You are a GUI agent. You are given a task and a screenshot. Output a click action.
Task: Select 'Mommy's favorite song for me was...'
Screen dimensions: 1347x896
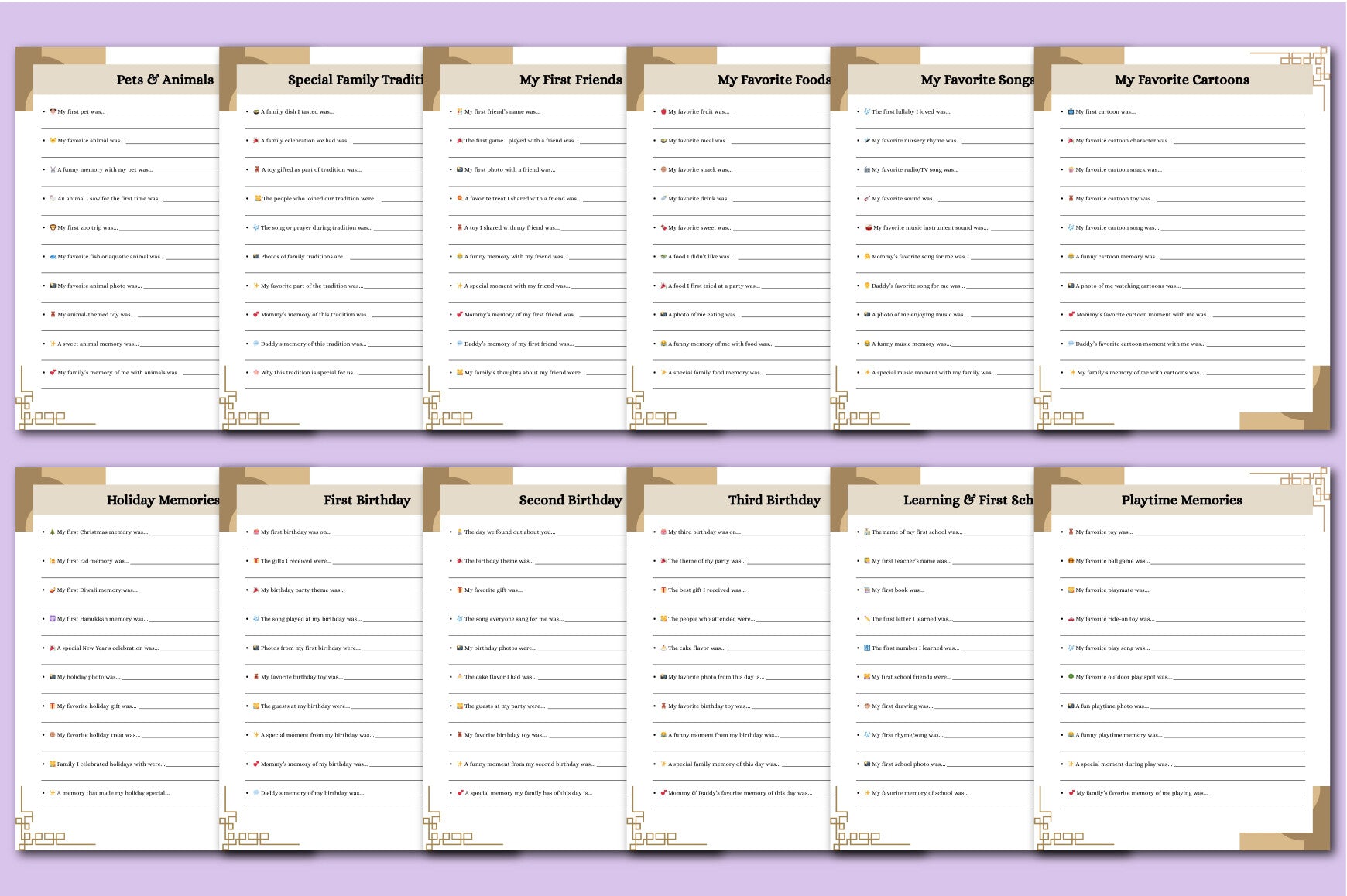(920, 257)
